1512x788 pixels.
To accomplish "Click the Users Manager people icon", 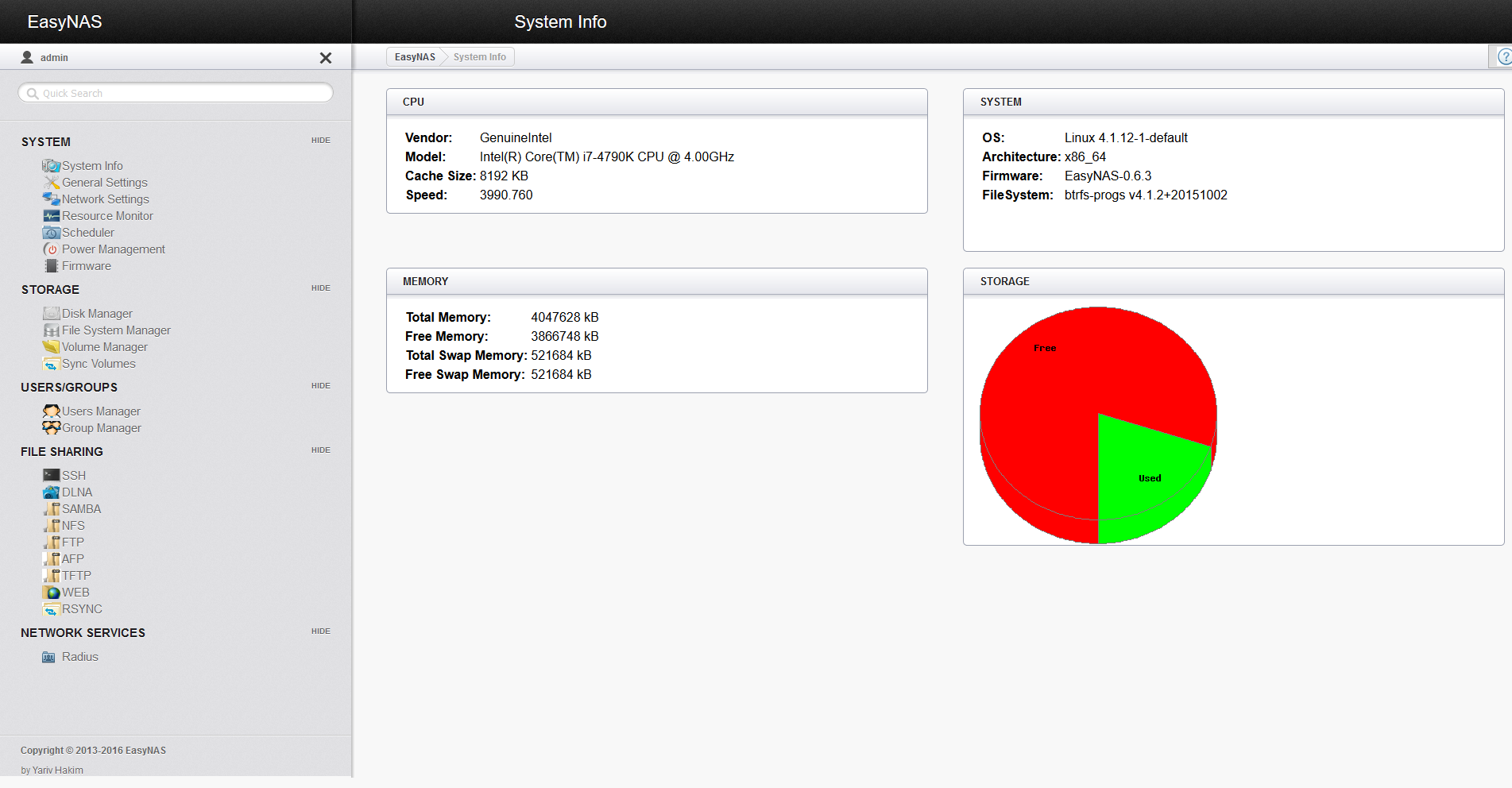I will click(52, 411).
